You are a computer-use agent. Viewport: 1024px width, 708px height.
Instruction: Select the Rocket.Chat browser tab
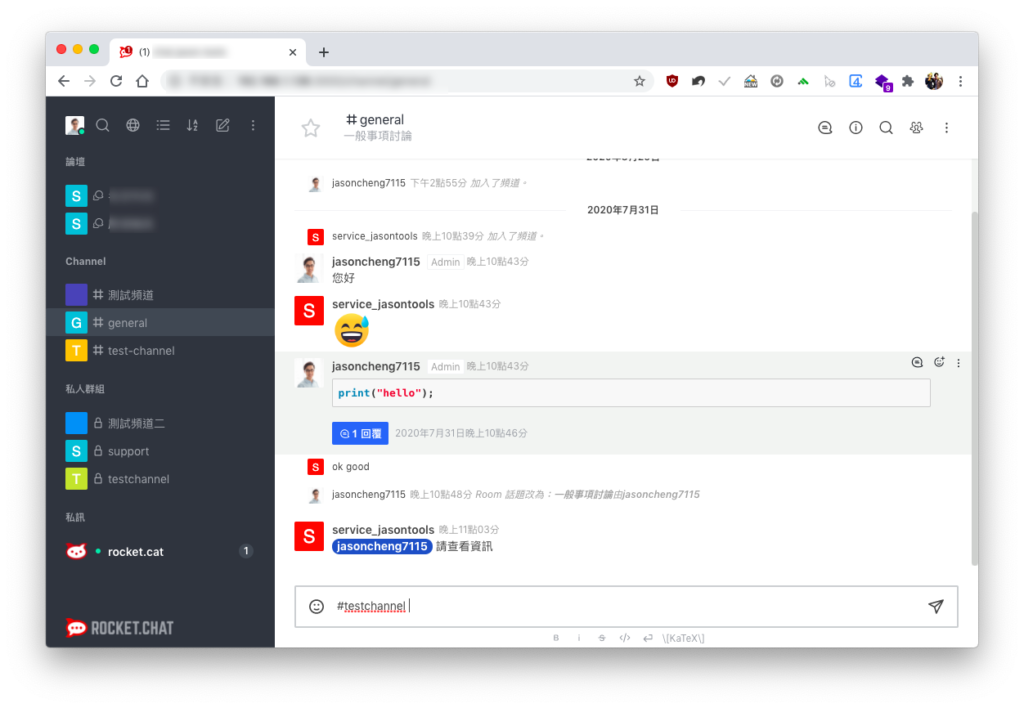click(x=208, y=52)
